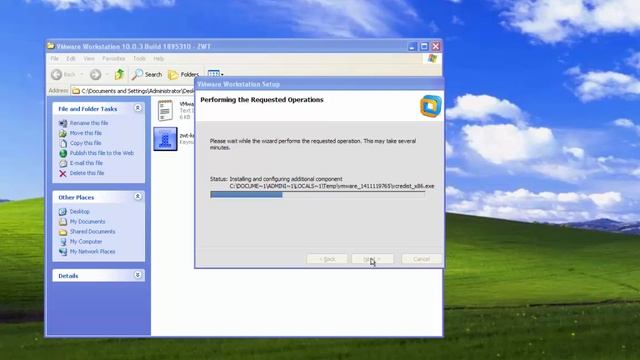Screen dimensions: 640x360
Task: Click the installation progress bar
Action: tap(318, 195)
